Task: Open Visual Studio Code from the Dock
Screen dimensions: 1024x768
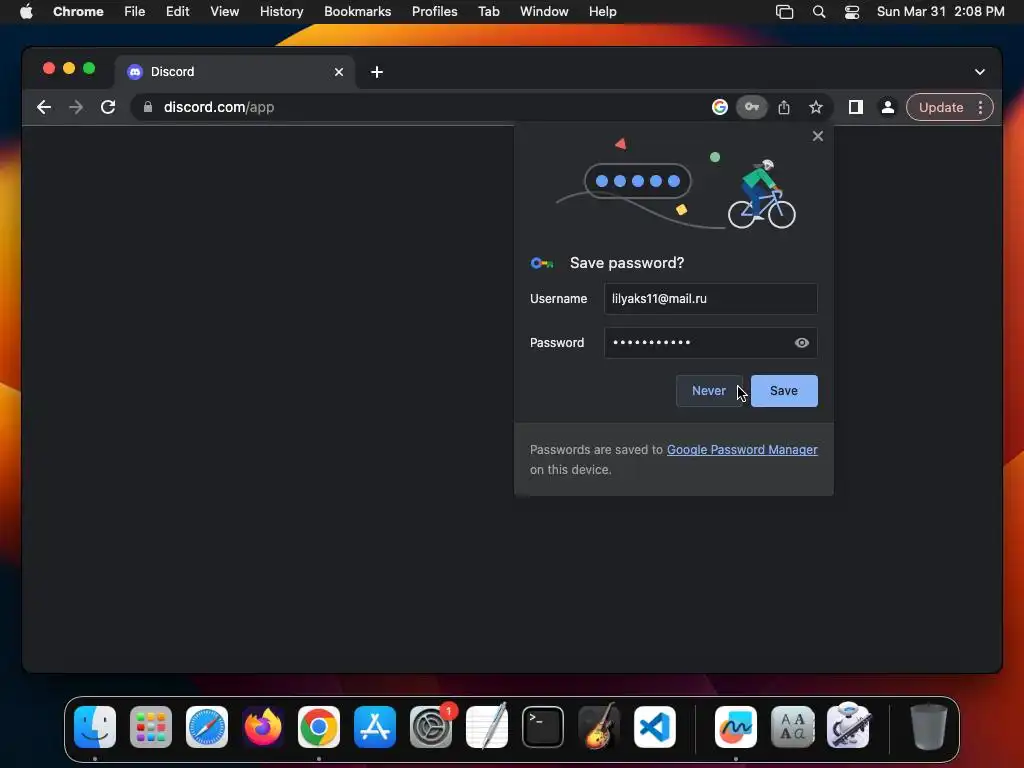Action: tap(655, 727)
